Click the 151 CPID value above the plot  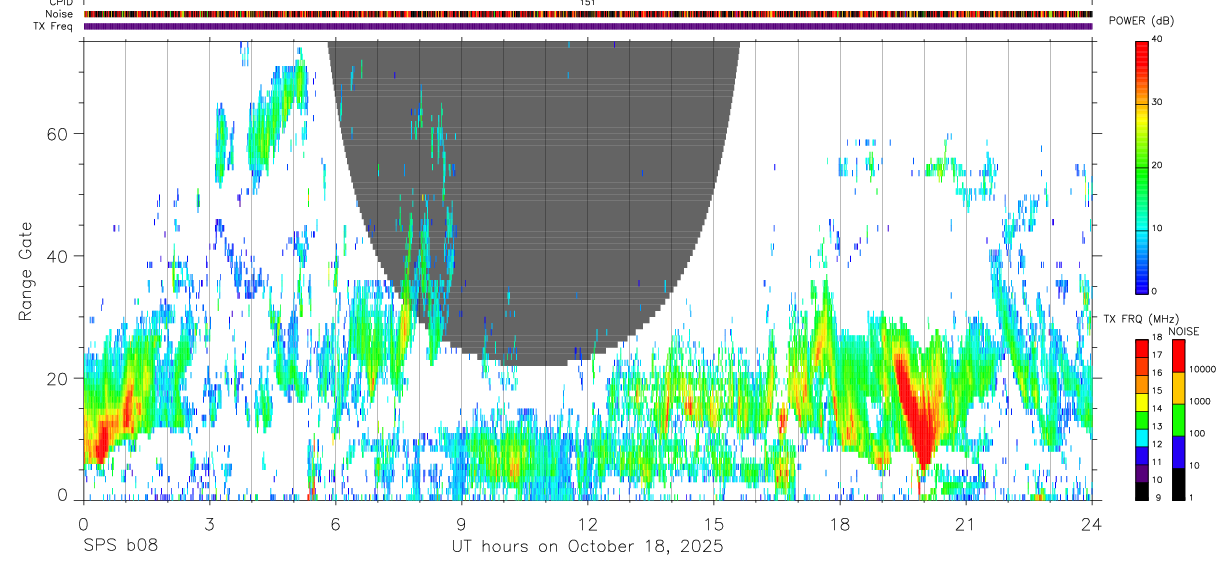tap(588, 3)
